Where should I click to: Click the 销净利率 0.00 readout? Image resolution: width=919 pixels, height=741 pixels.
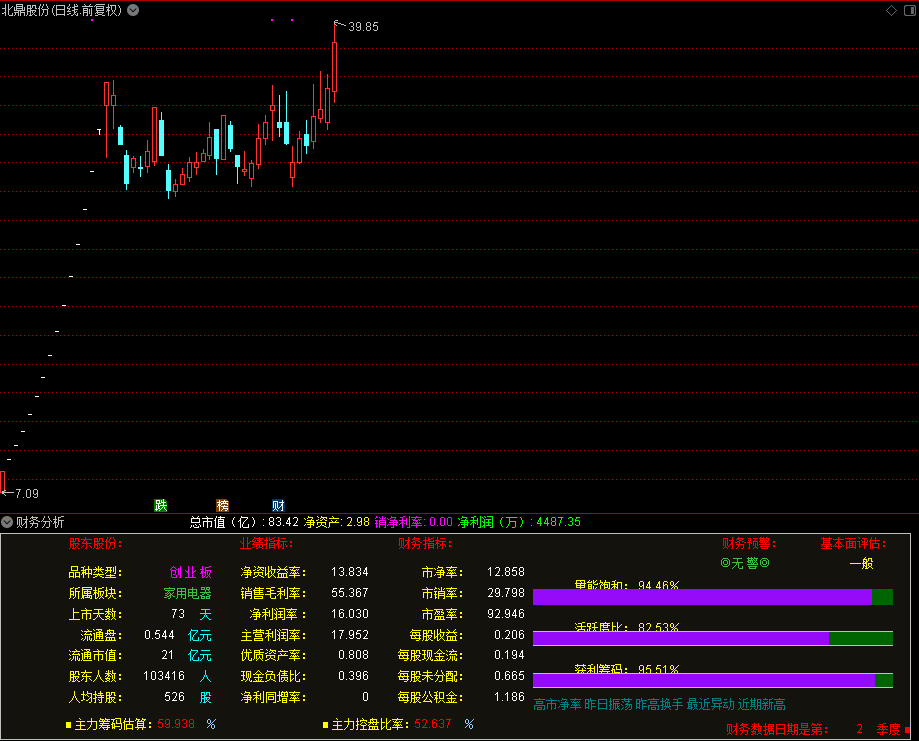click(414, 522)
